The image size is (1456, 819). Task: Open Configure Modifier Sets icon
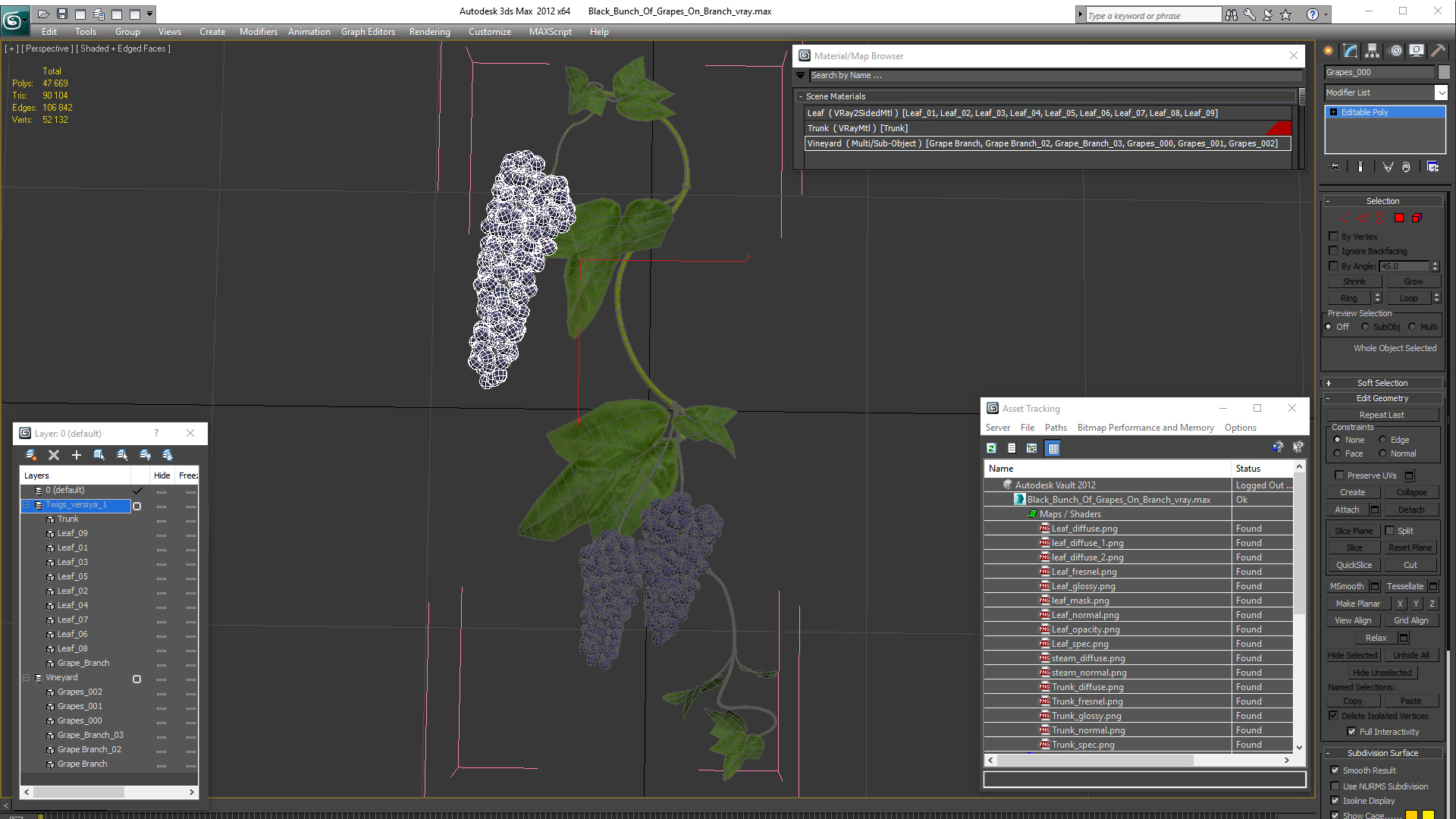click(1432, 167)
